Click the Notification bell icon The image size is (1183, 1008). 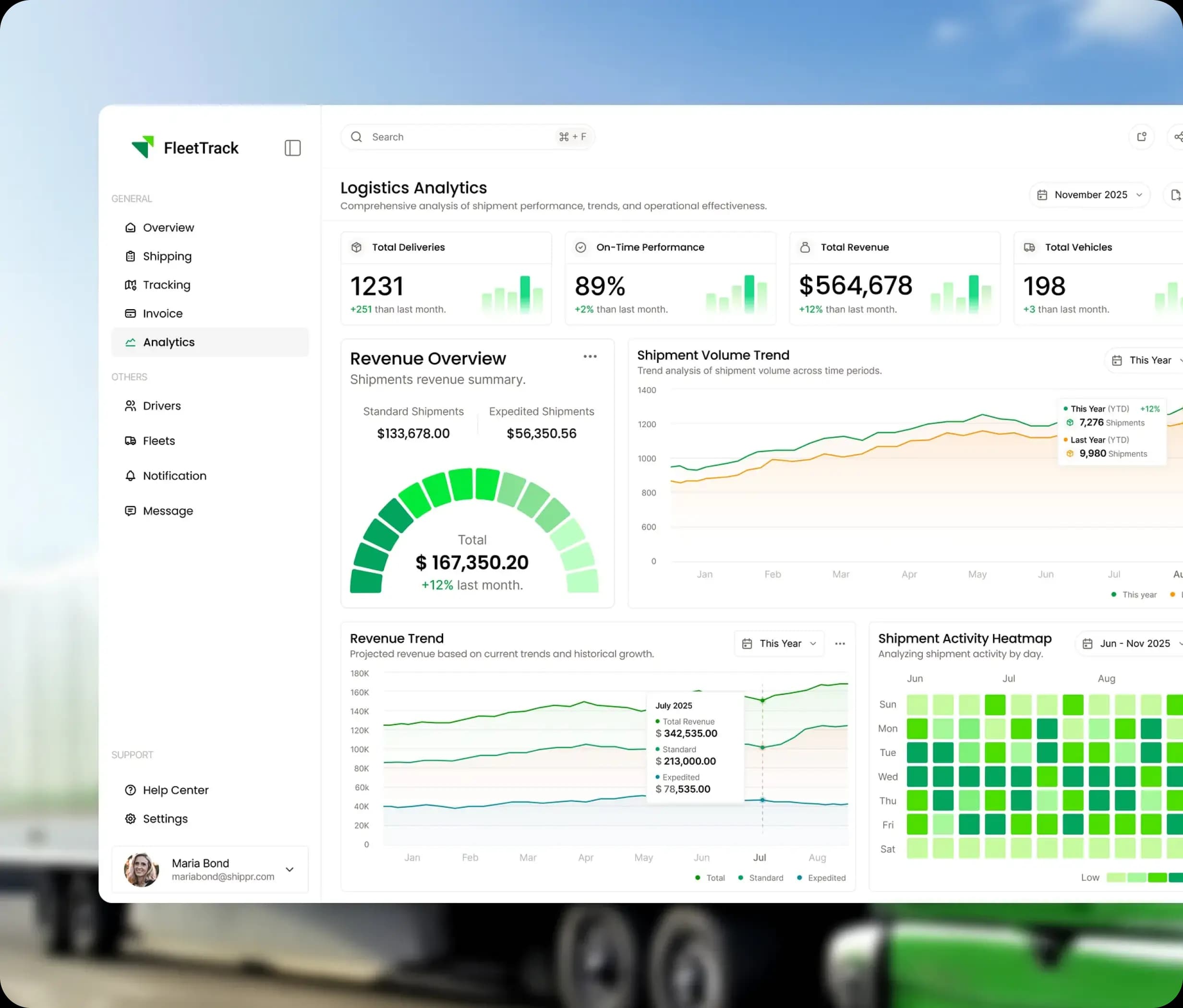click(130, 476)
